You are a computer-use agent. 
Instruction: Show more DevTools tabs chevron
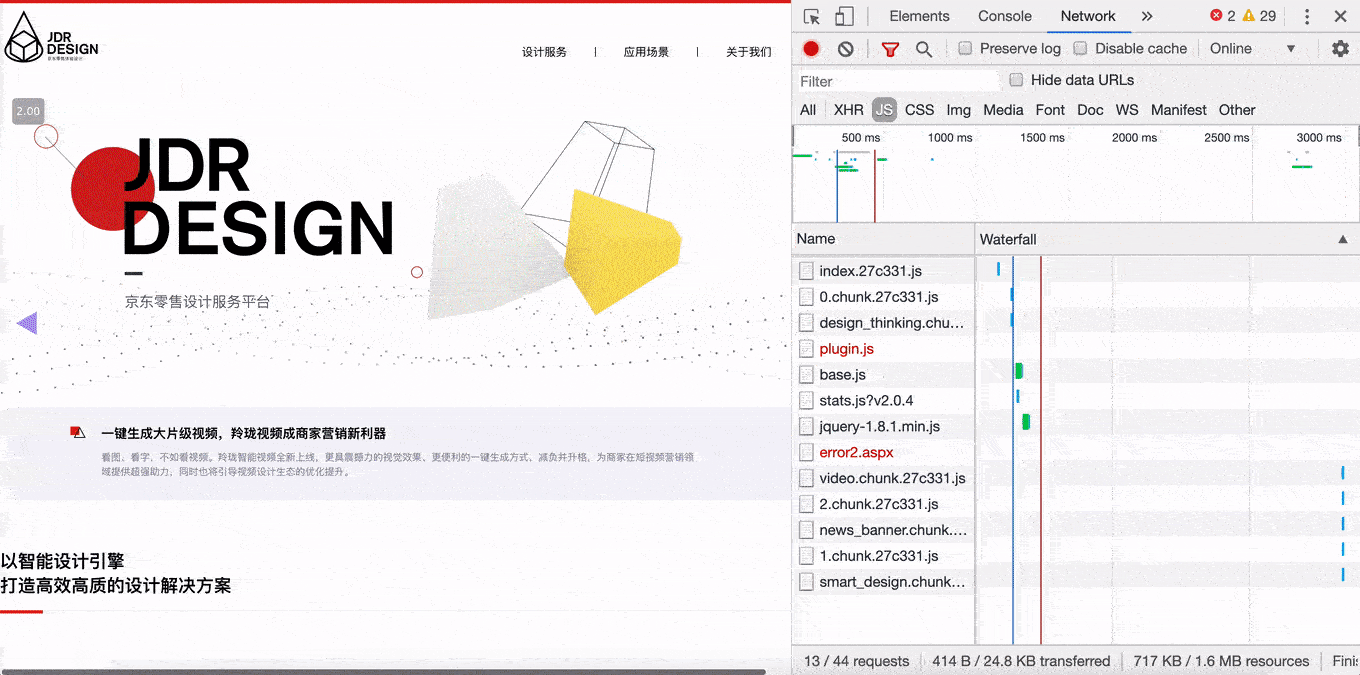[x=1147, y=17]
